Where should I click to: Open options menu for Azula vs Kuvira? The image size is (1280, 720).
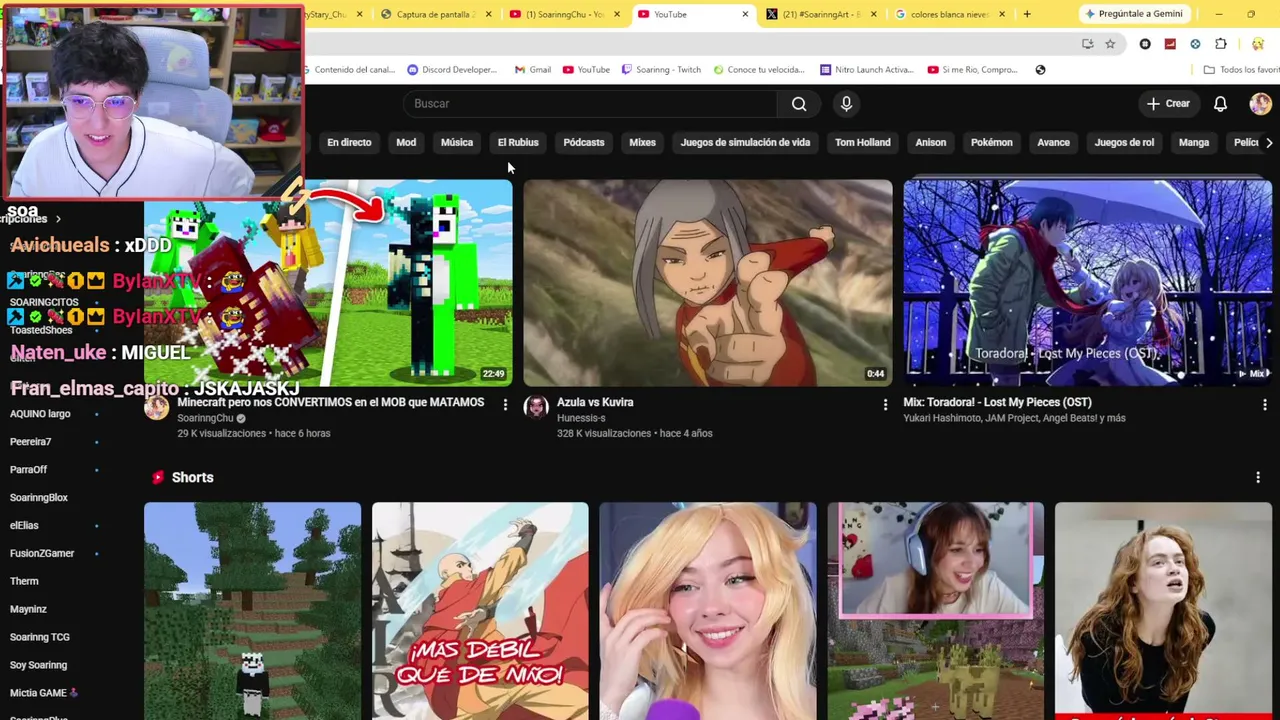click(x=885, y=405)
